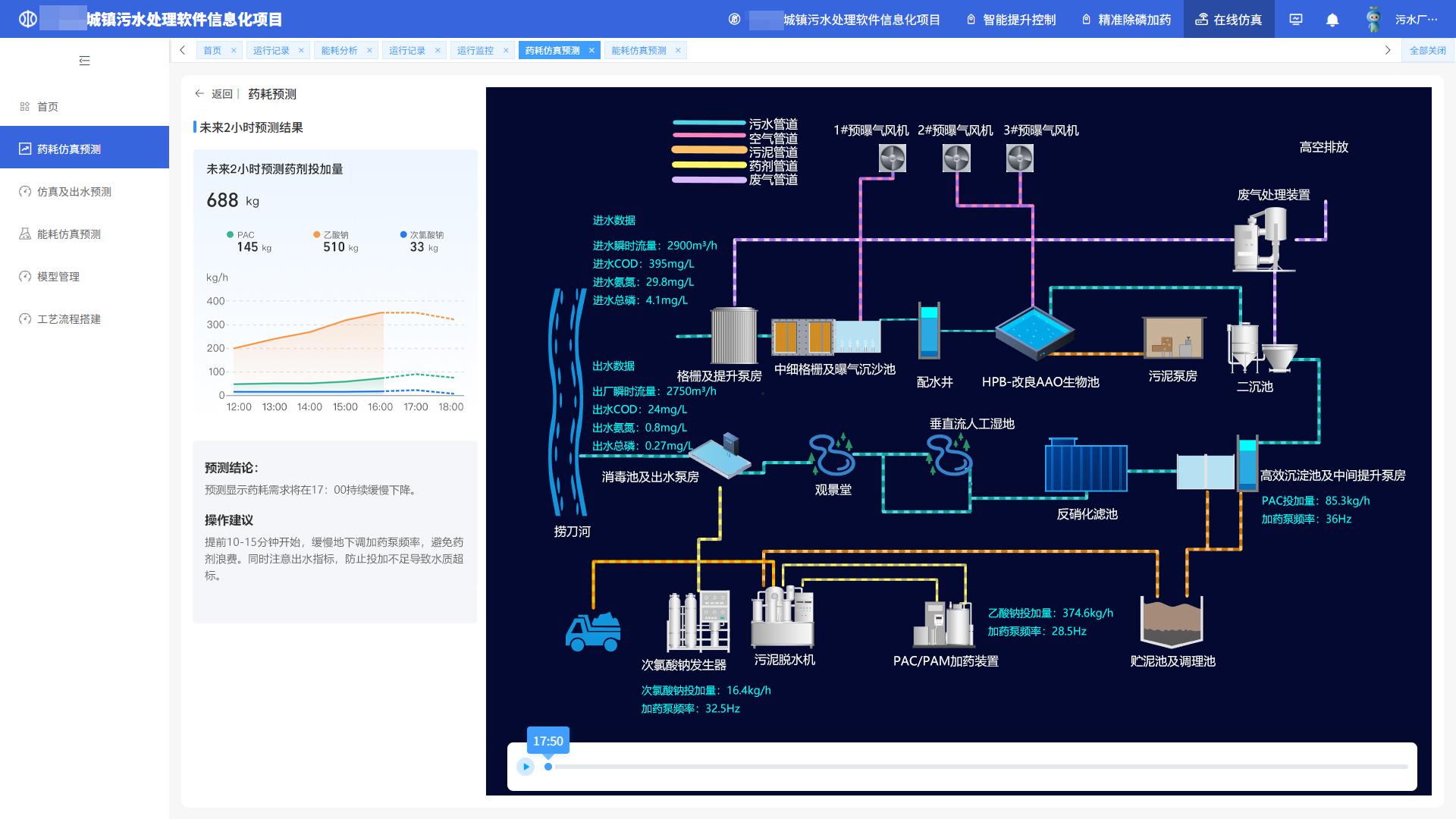1456x819 pixels.
Task: Click the HPB-改良AAO生物池 tank icon
Action: 1034,333
